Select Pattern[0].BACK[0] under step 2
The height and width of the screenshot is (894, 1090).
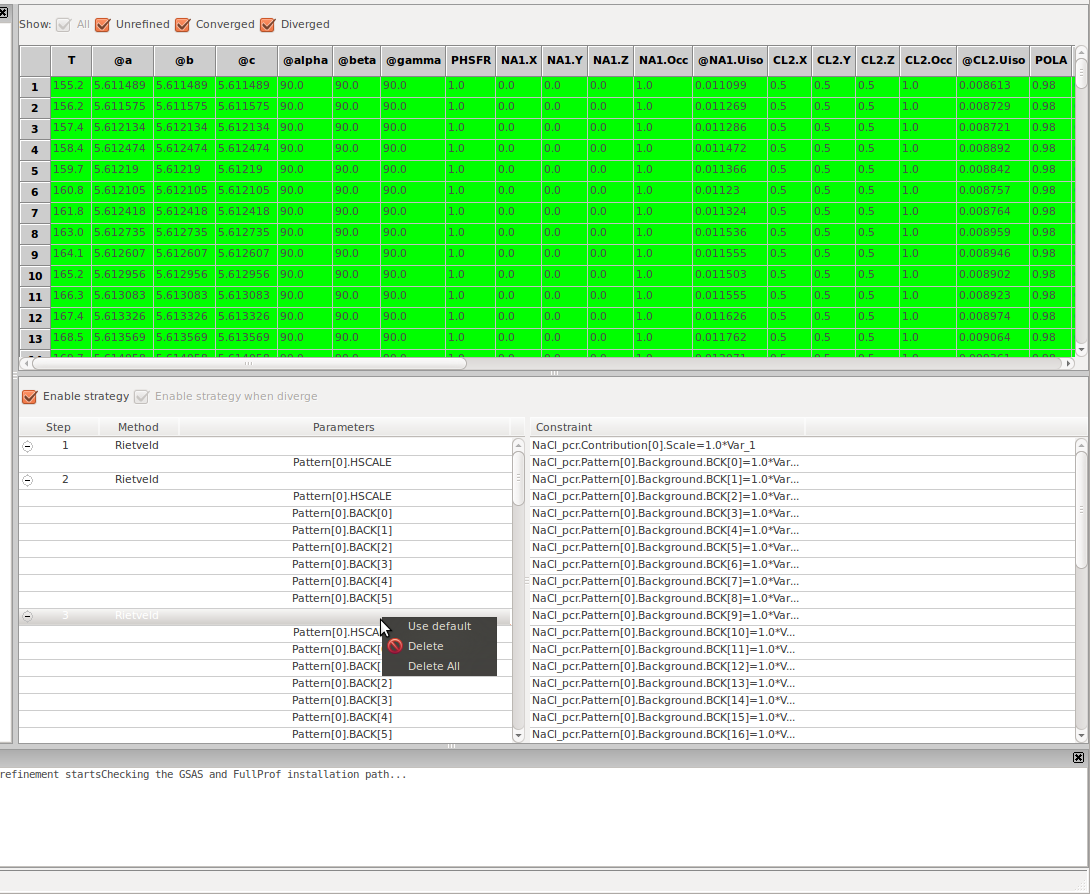pyautogui.click(x=342, y=513)
